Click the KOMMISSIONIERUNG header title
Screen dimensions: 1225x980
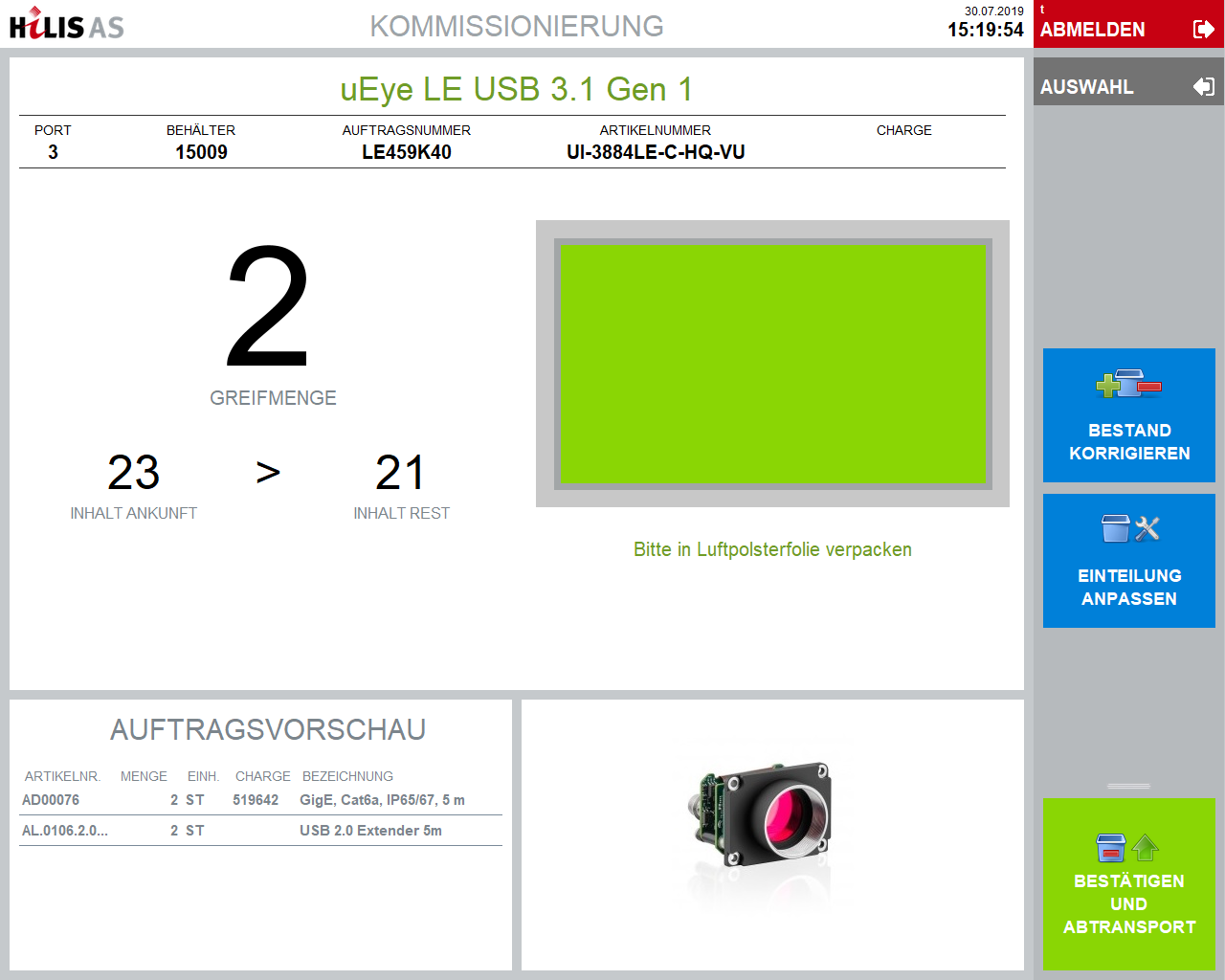[517, 26]
